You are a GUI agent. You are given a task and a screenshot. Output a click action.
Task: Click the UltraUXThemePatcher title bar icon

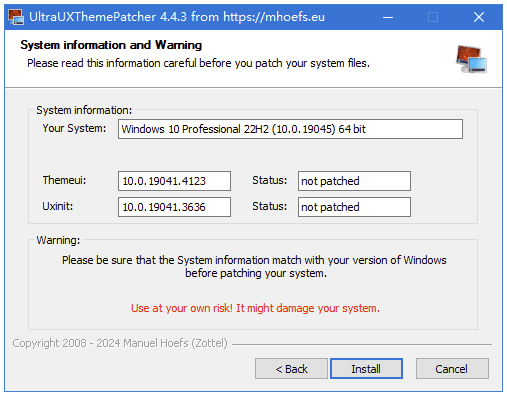pos(16,17)
